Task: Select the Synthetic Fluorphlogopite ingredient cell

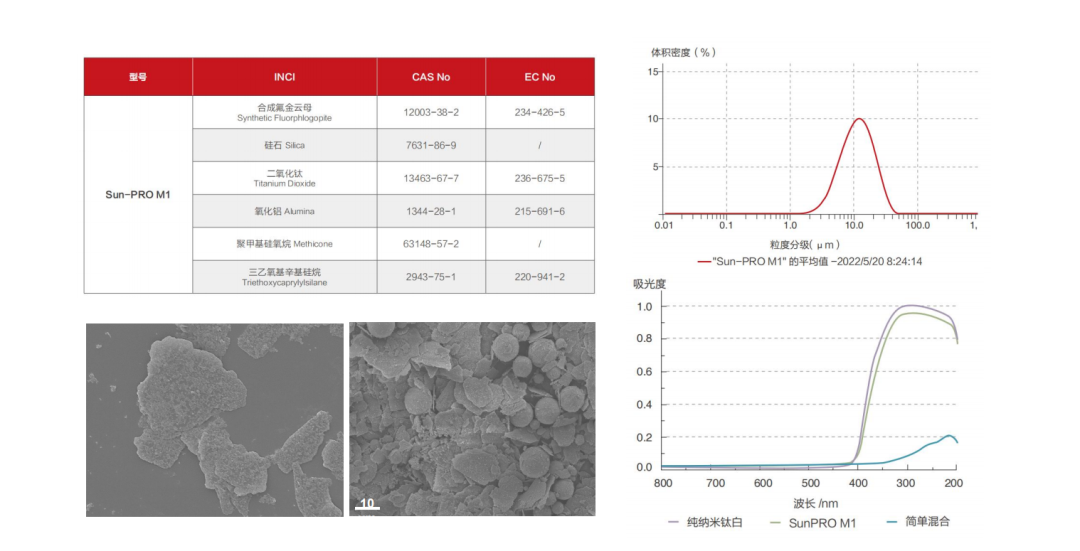Action: (284, 112)
